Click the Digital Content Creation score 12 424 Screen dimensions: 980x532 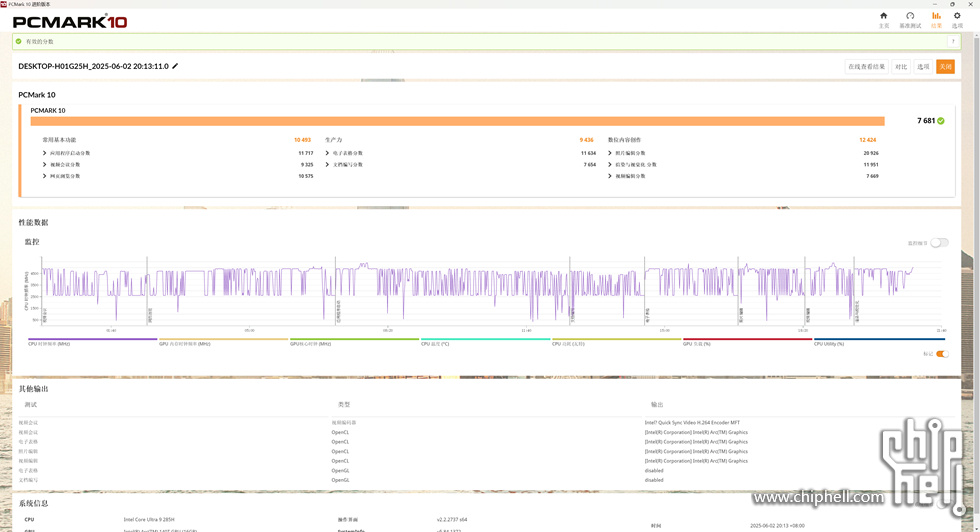(868, 140)
